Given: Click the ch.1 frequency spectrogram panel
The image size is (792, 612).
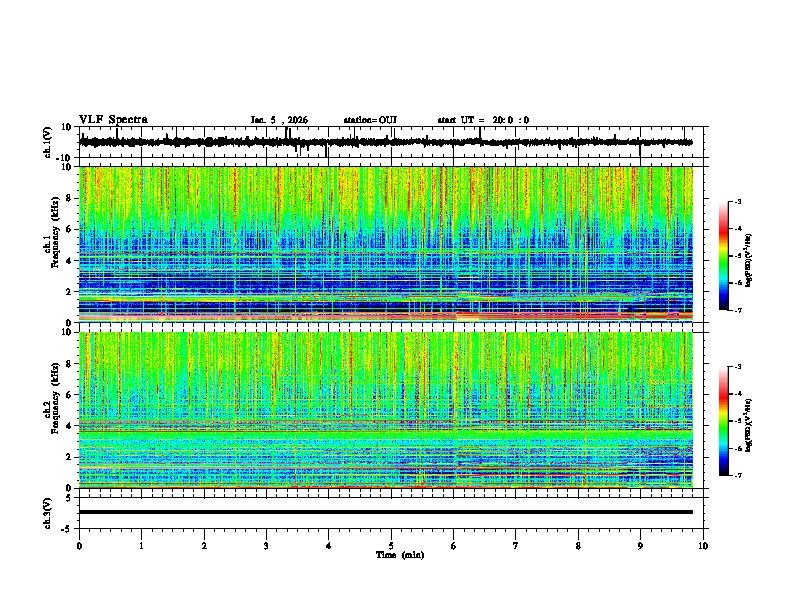Looking at the screenshot, I should pos(386,244).
